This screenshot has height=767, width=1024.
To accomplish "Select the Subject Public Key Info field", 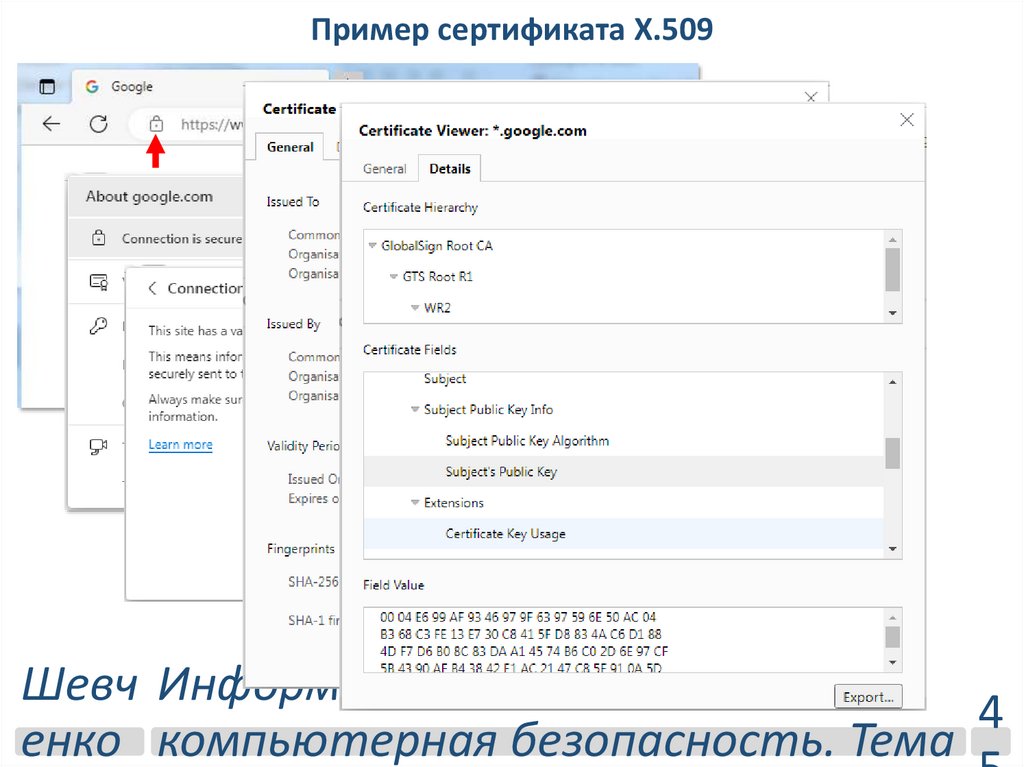I will point(488,409).
